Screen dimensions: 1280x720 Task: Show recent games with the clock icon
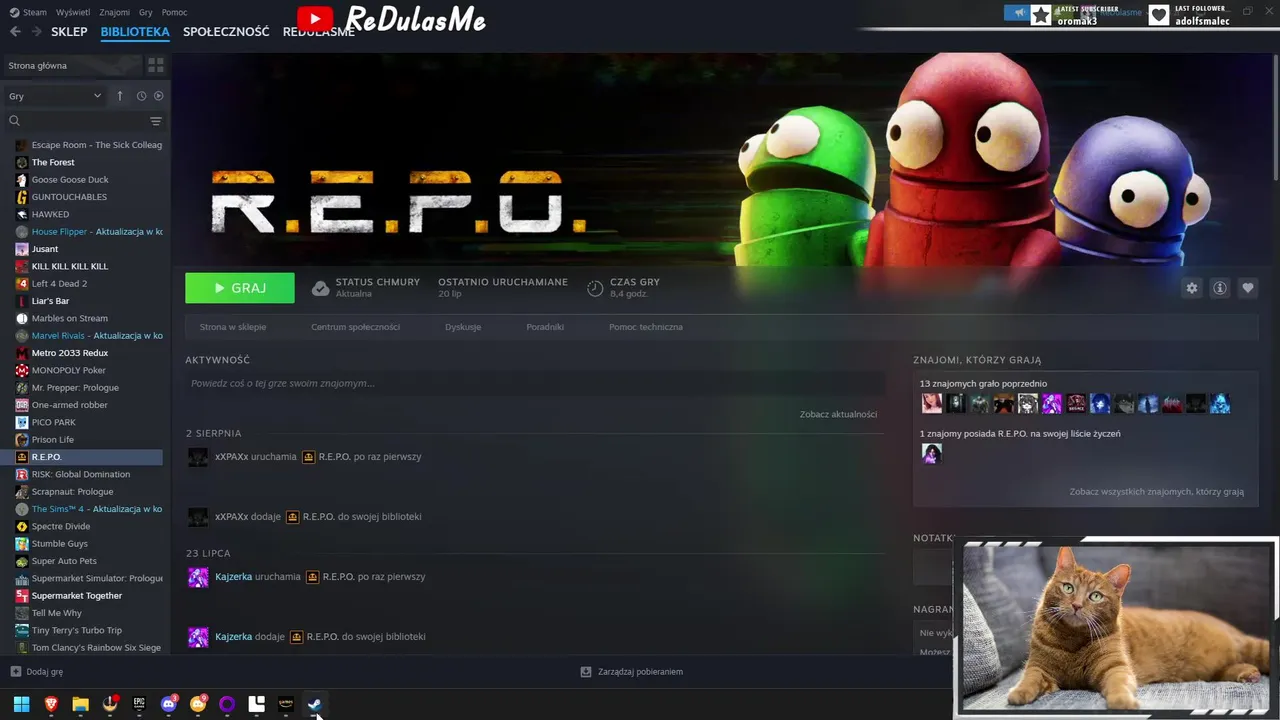coord(141,96)
